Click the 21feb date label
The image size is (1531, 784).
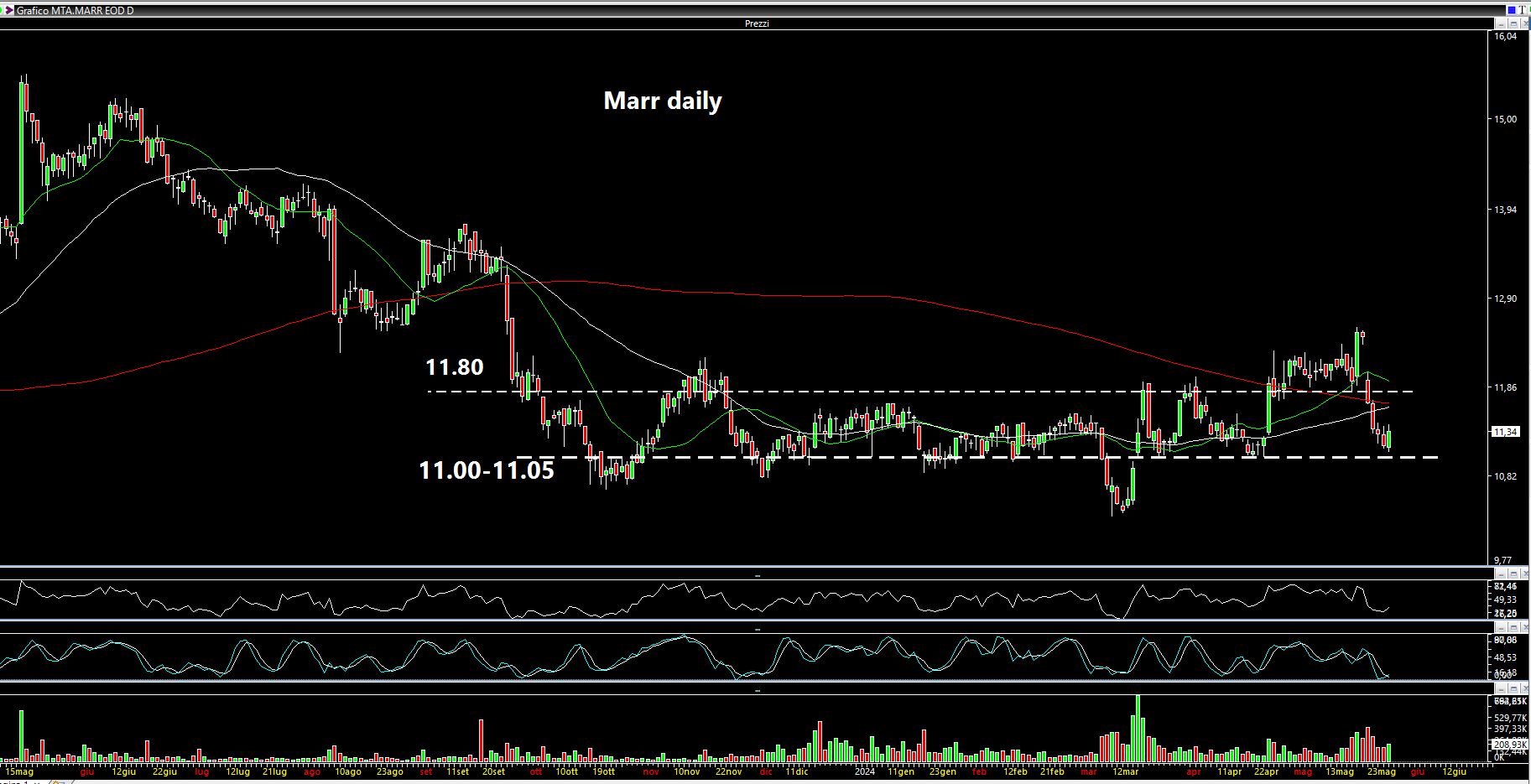click(x=1052, y=771)
